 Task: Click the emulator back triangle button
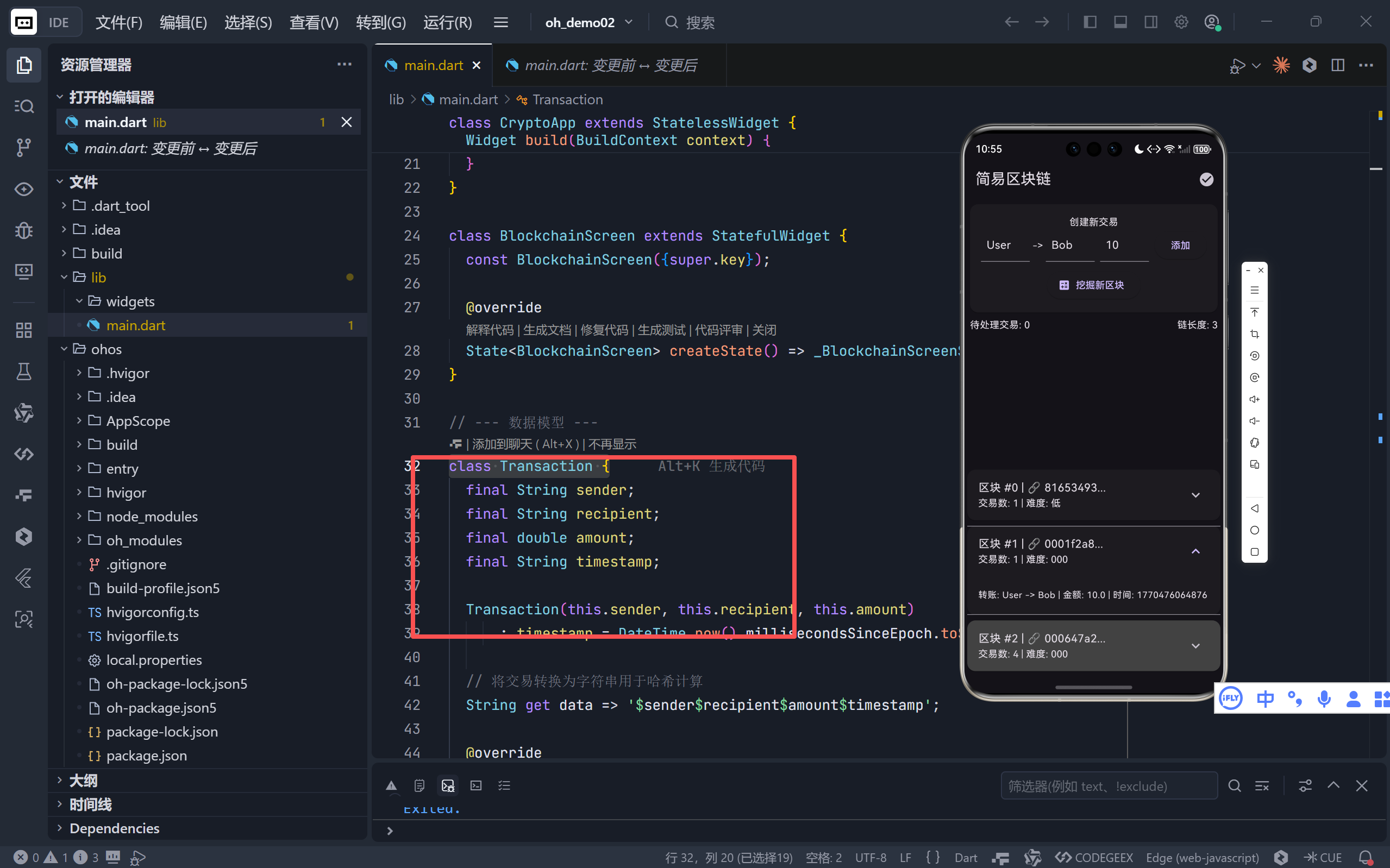click(1255, 508)
